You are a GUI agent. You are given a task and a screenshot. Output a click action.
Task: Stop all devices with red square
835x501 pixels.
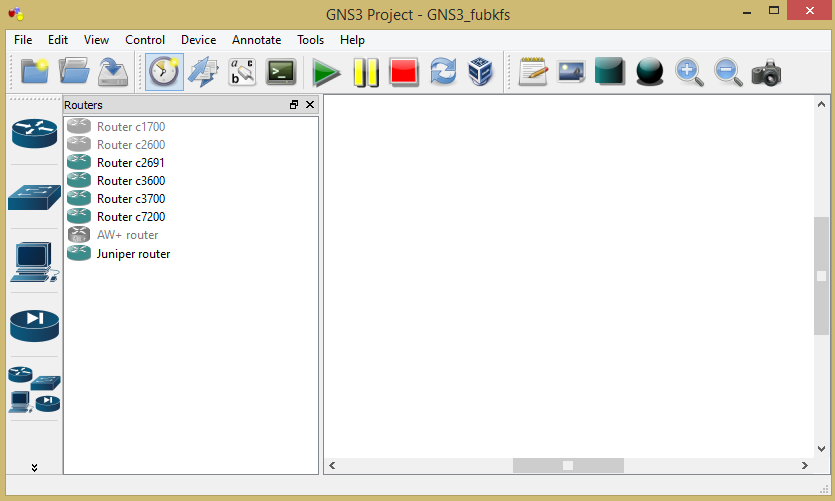404,72
